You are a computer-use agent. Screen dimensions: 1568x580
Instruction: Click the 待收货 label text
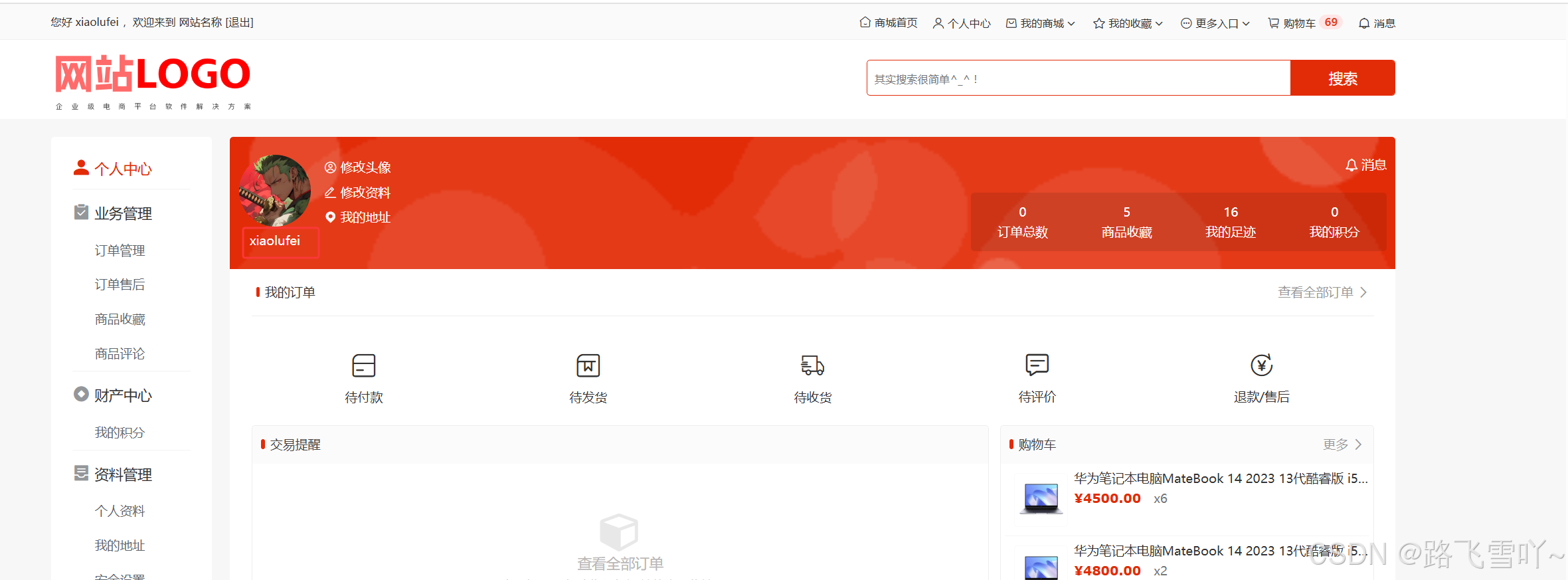pyautogui.click(x=812, y=397)
